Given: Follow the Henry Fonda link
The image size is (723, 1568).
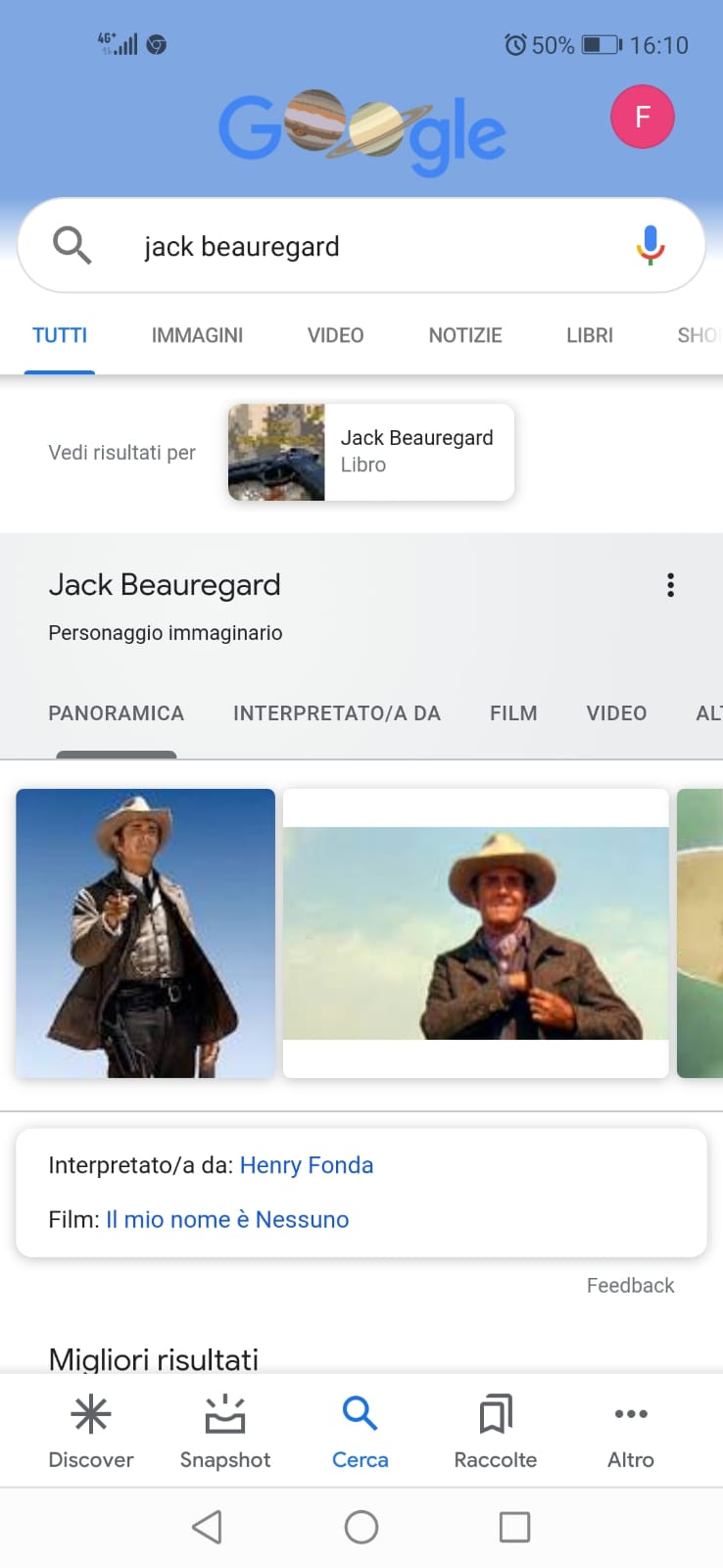Looking at the screenshot, I should 307,1164.
